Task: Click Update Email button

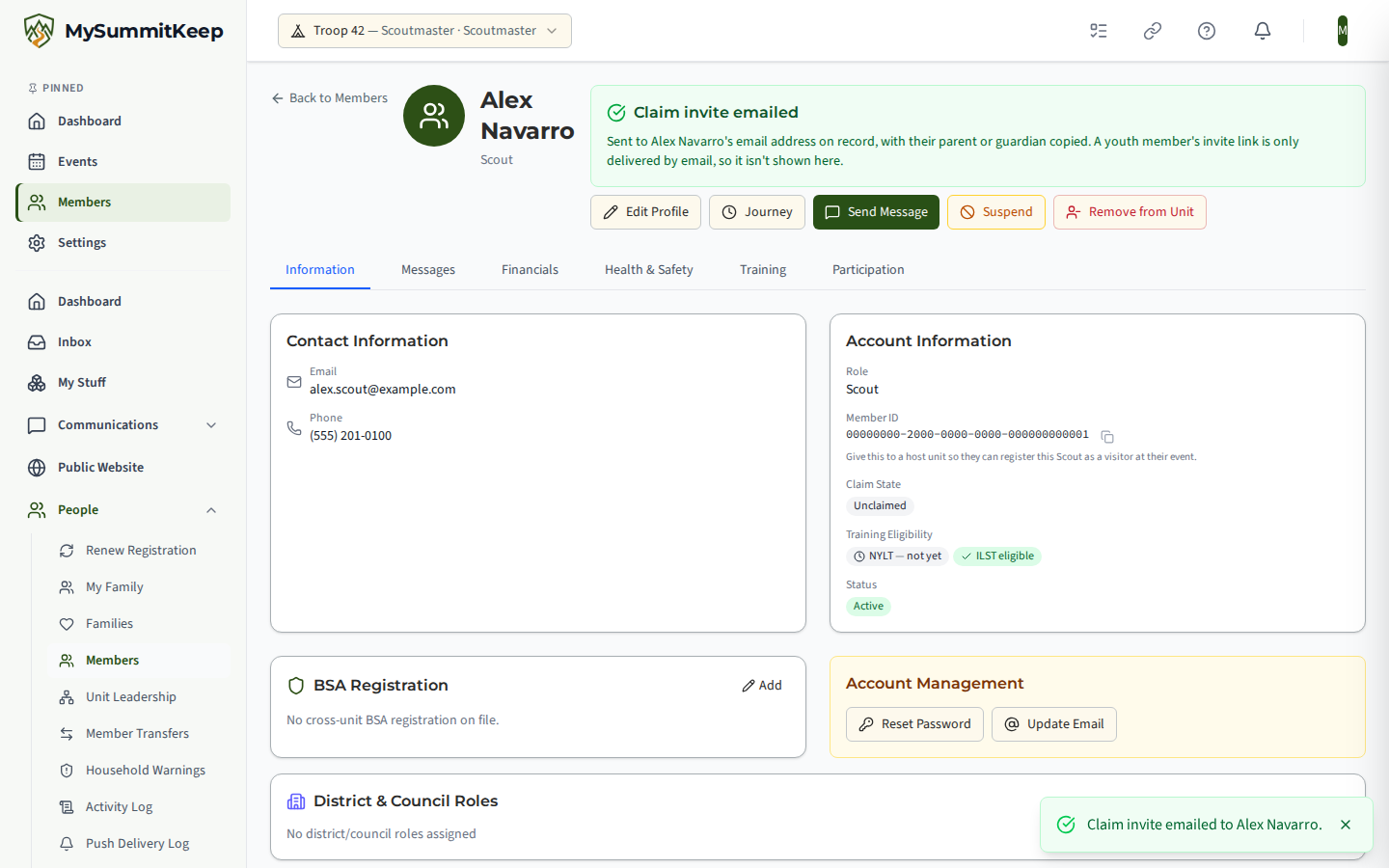Action: pyautogui.click(x=1054, y=724)
